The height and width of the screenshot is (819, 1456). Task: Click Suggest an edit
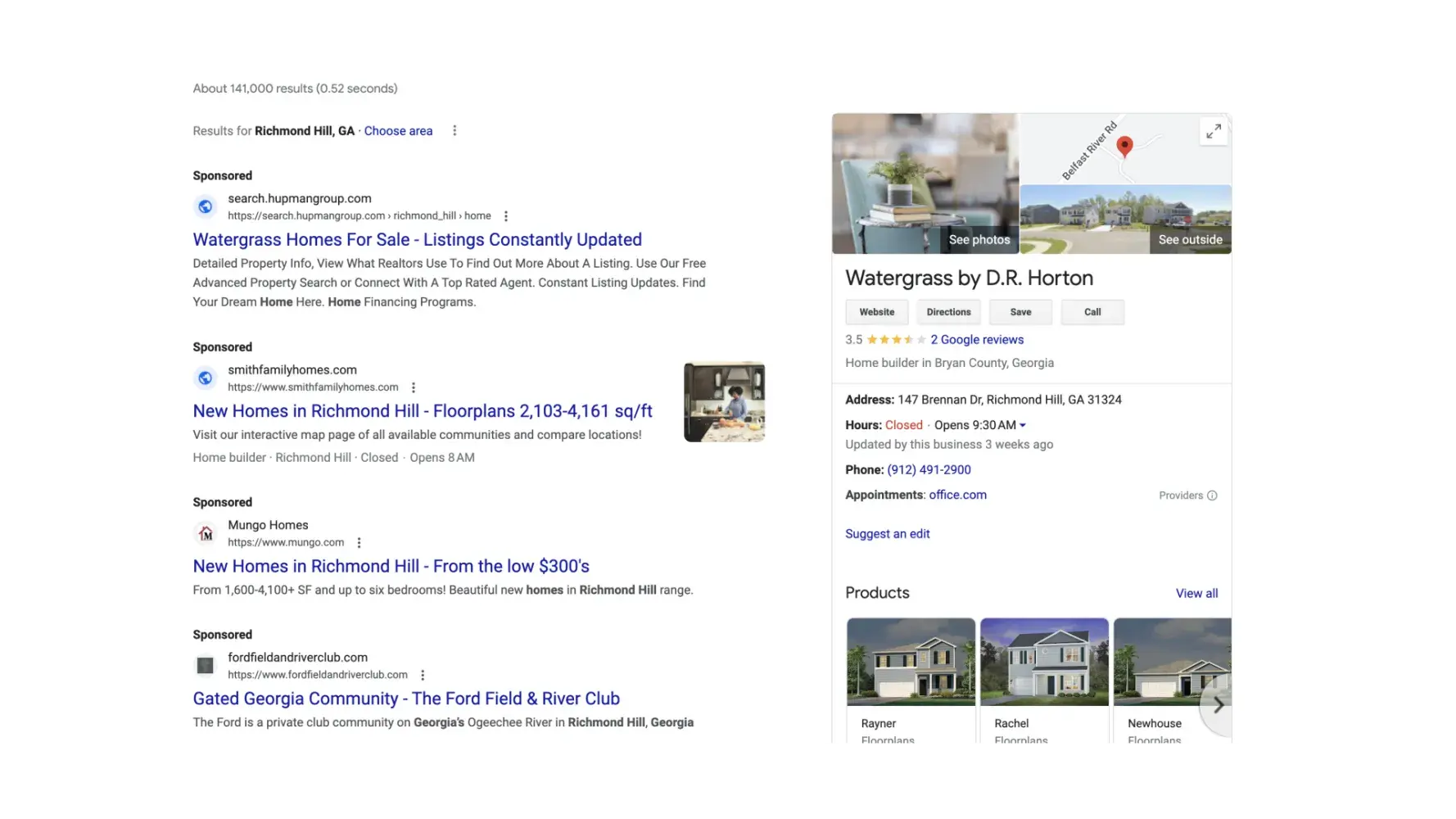[888, 534]
